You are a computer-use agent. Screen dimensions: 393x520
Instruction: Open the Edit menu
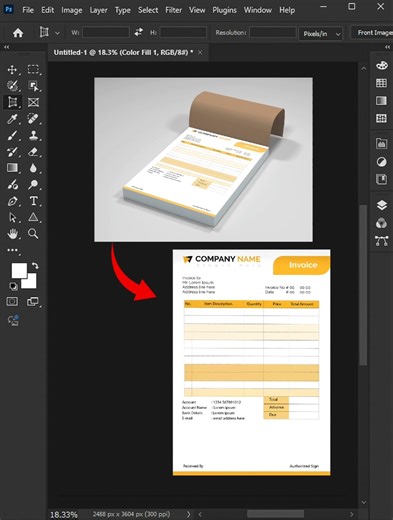[x=48, y=10]
